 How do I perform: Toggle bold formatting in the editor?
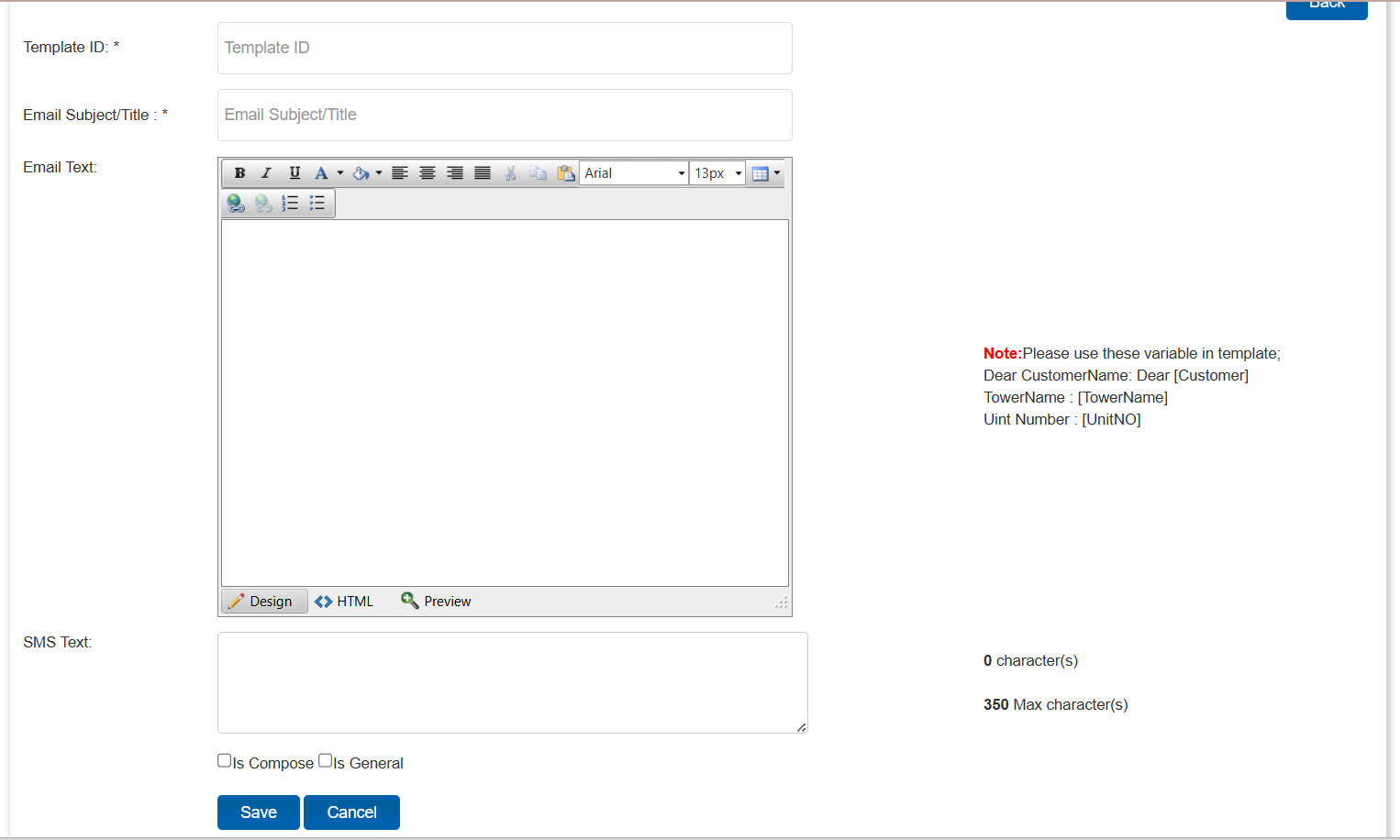tap(239, 173)
